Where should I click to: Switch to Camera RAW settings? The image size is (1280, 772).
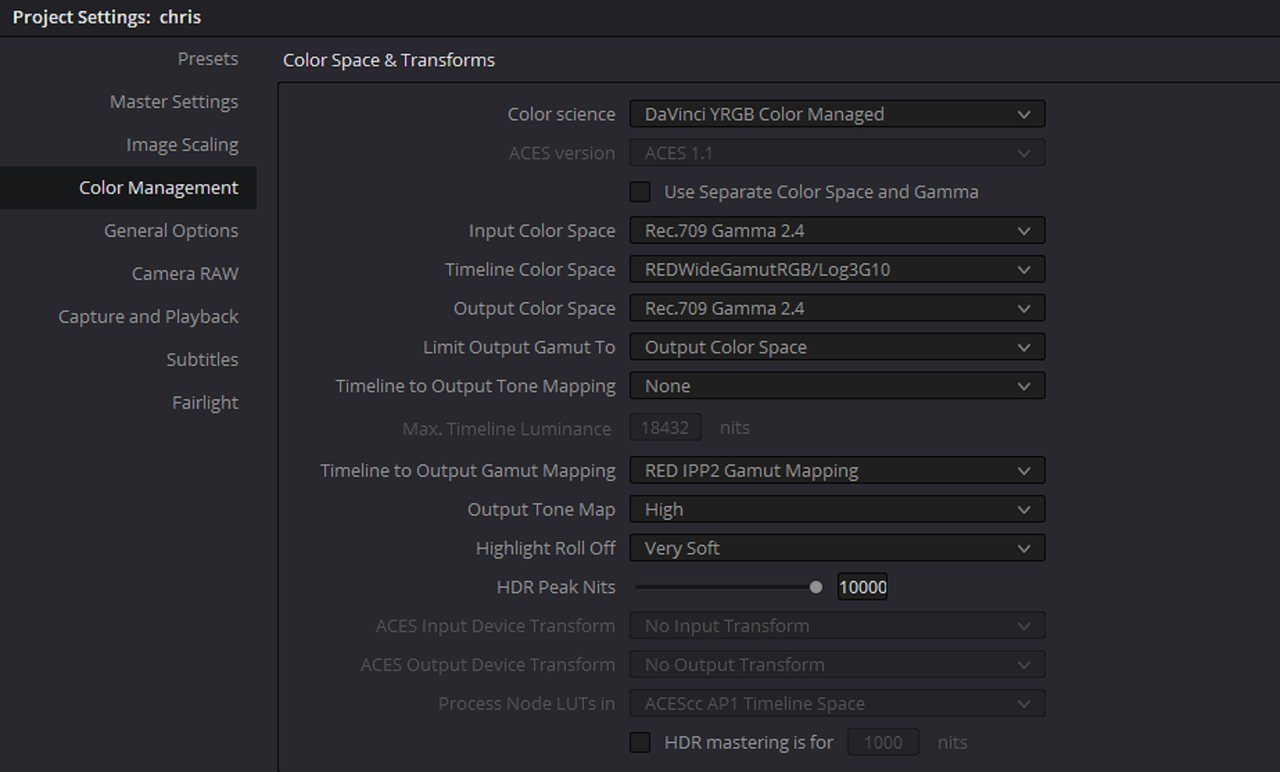[185, 274]
